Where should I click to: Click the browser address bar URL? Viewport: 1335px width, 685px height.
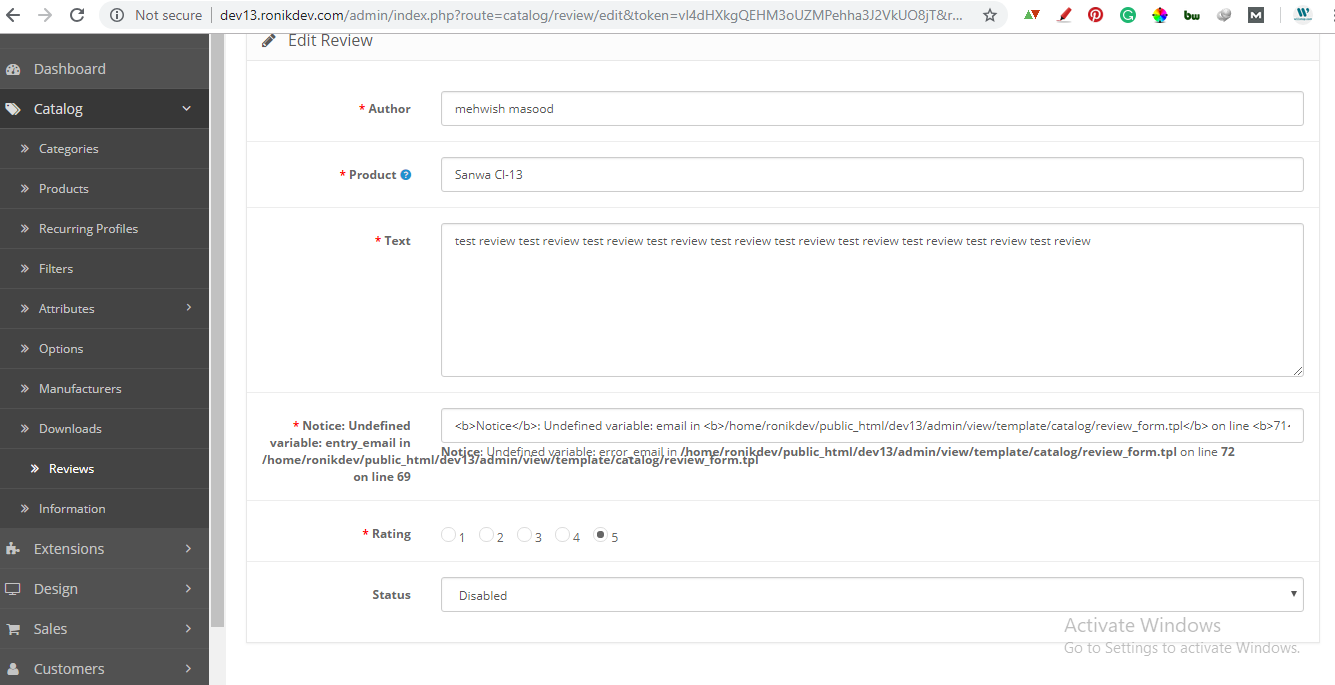point(592,15)
